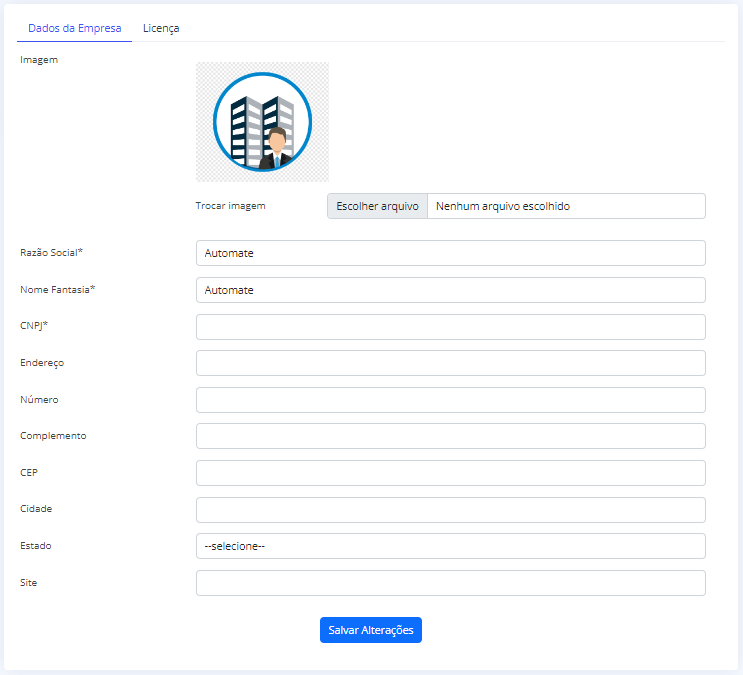Click the Nome Fantasia* label
This screenshot has width=743, height=675.
pyautogui.click(x=57, y=289)
